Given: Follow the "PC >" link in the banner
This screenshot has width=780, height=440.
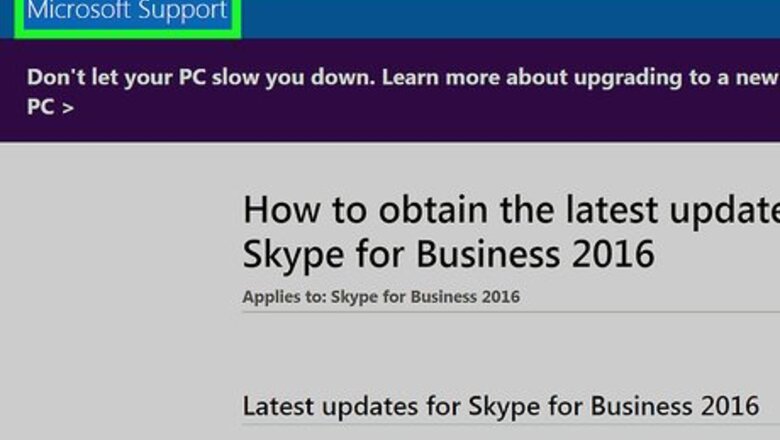Looking at the screenshot, I should 50,106.
